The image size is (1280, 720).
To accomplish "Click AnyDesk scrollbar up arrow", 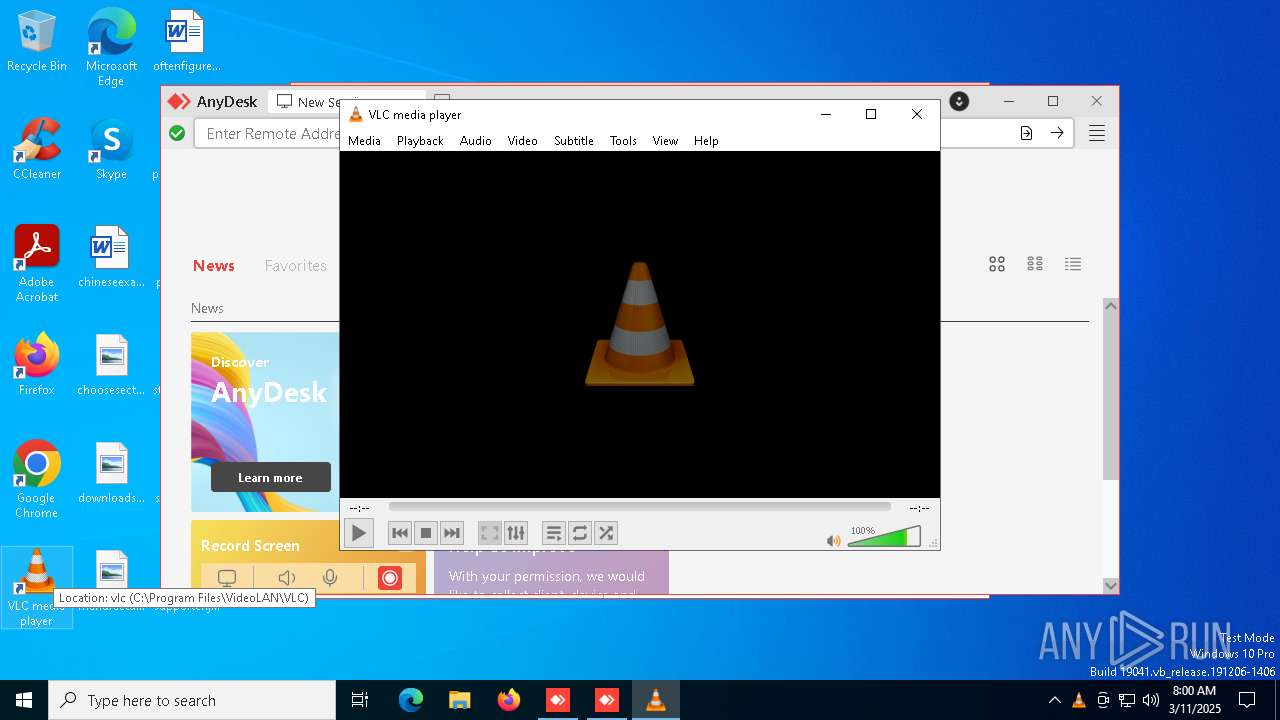I will pos(1111,306).
